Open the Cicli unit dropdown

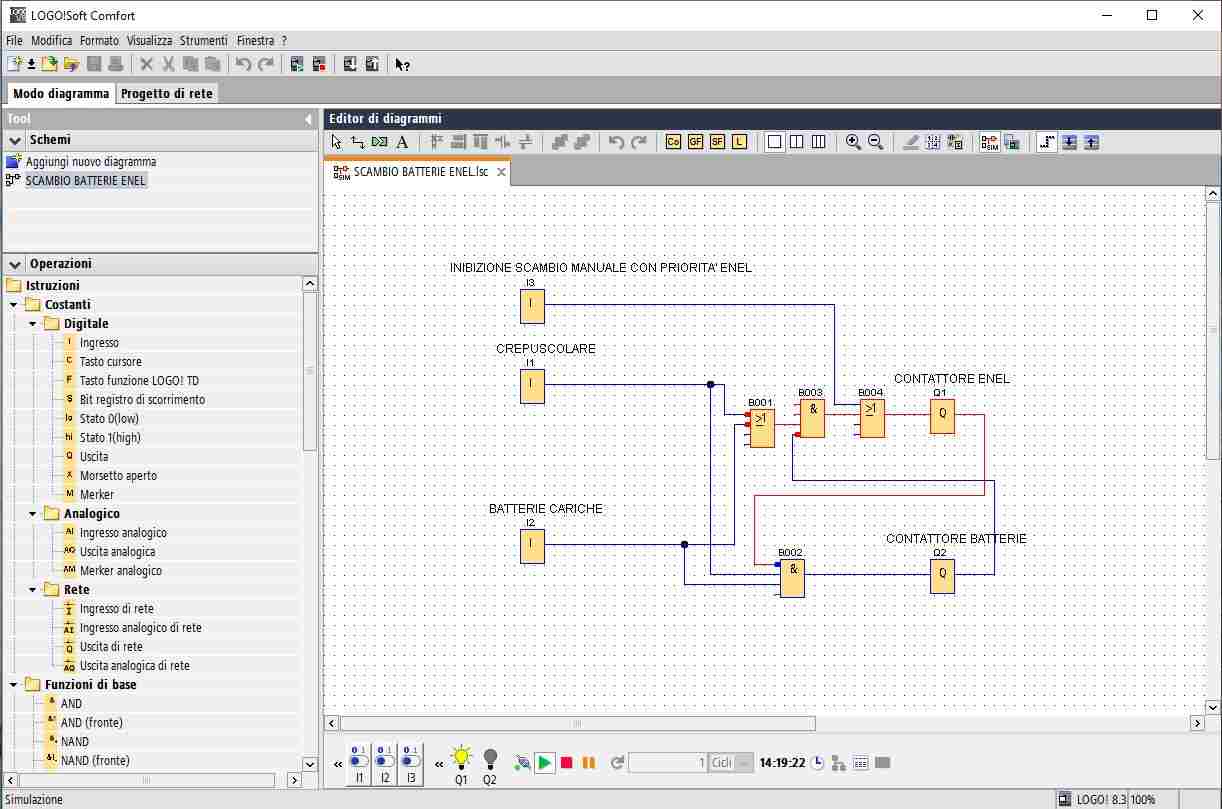click(744, 763)
